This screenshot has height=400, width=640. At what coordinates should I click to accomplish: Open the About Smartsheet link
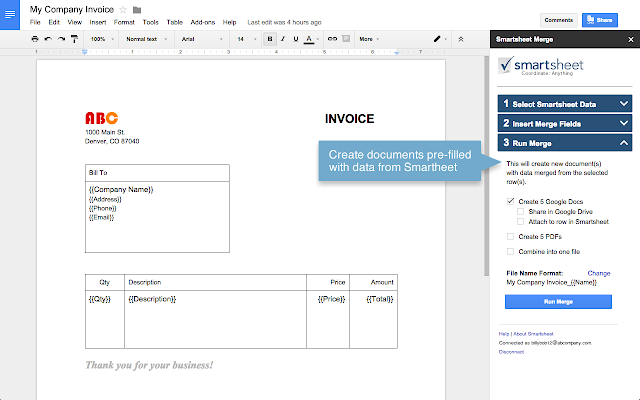click(533, 334)
